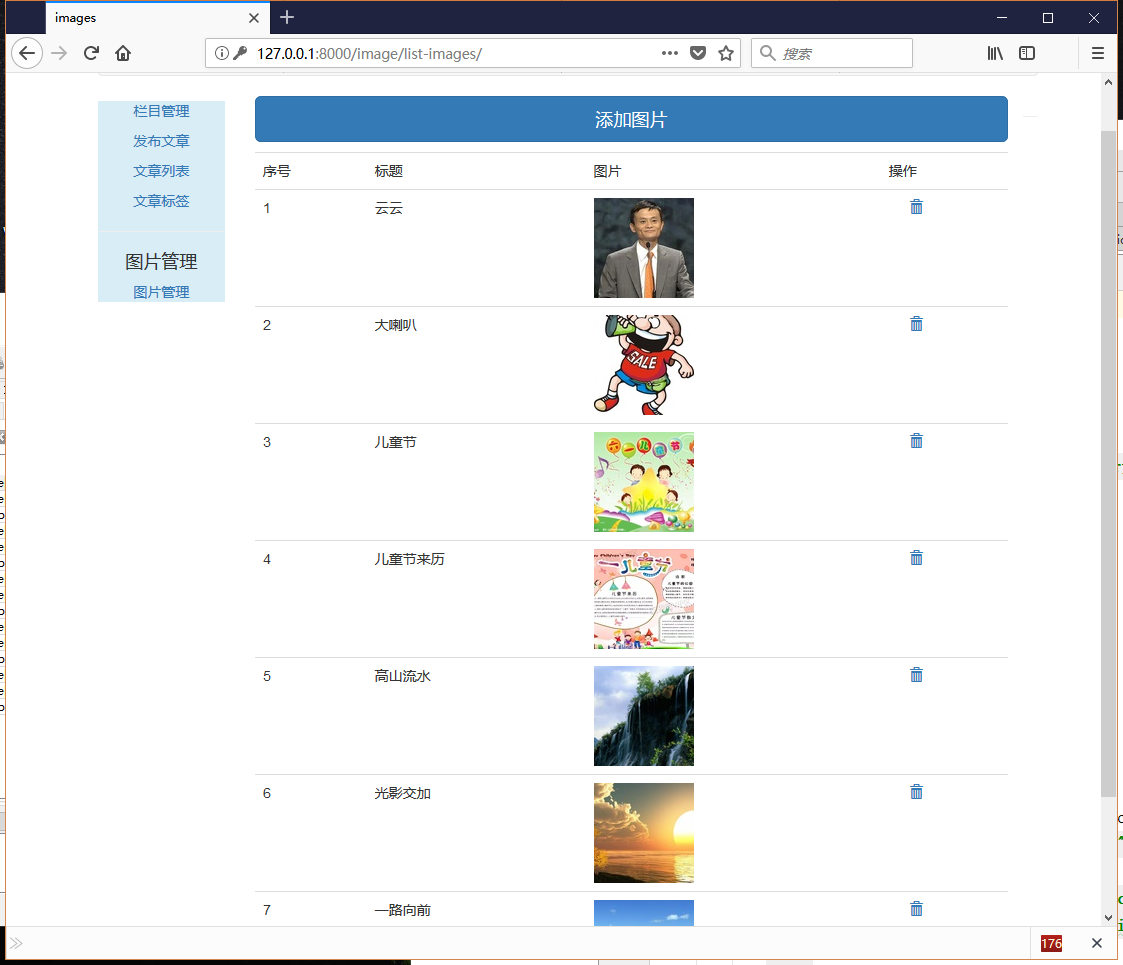Click the 操作 column header

point(902,171)
